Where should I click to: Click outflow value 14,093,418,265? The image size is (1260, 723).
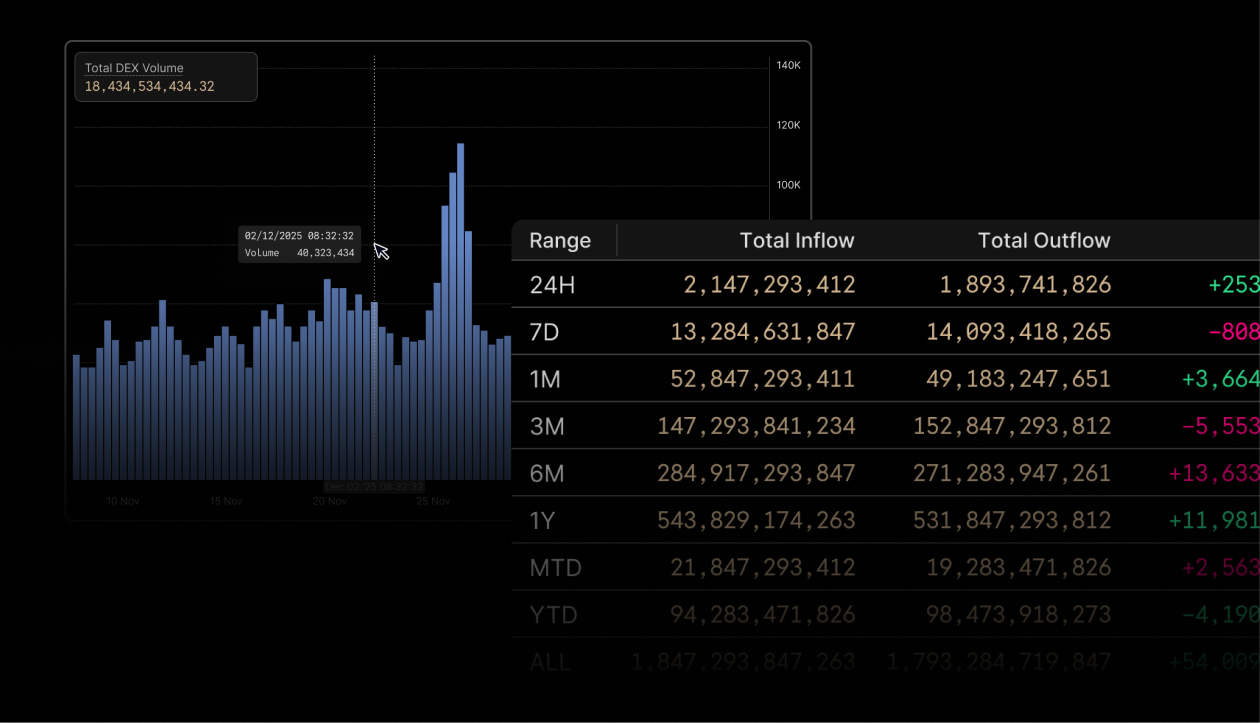[1019, 332]
